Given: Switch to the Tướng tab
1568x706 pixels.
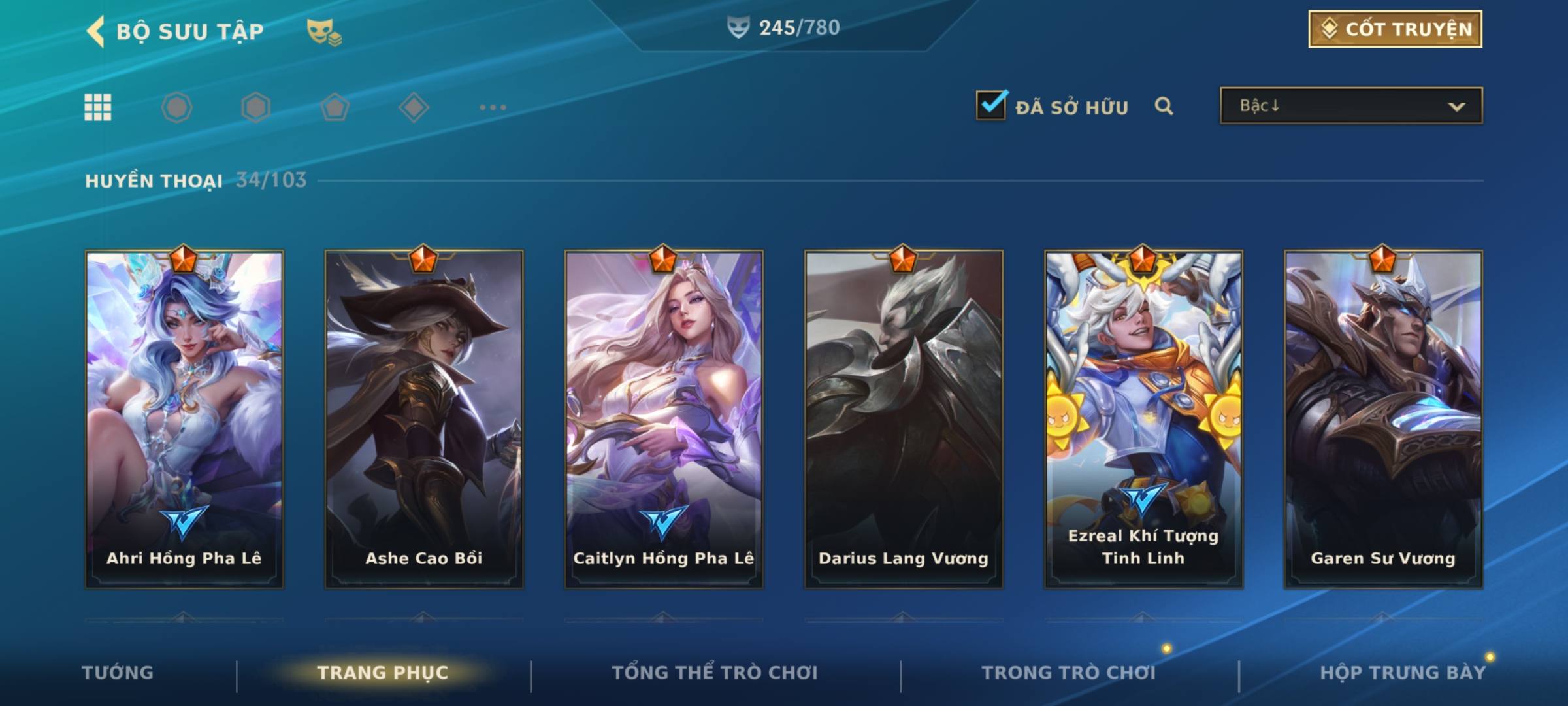Looking at the screenshot, I should pyautogui.click(x=118, y=673).
